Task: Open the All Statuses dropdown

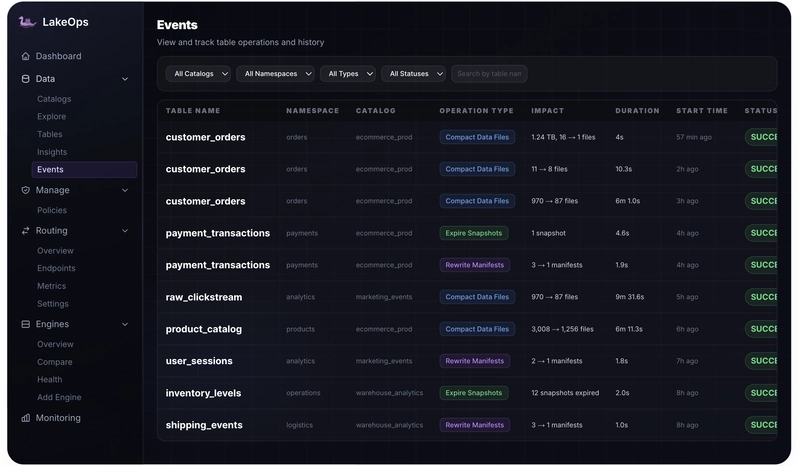Action: 413,74
